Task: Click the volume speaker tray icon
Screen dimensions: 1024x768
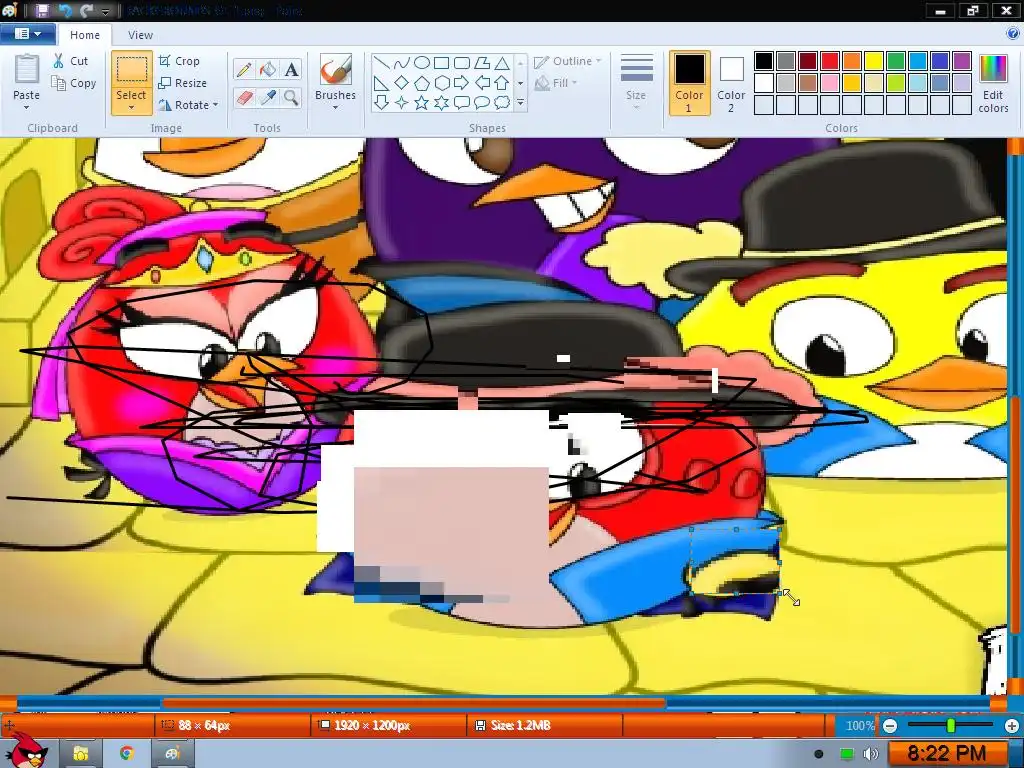Action: (871, 754)
